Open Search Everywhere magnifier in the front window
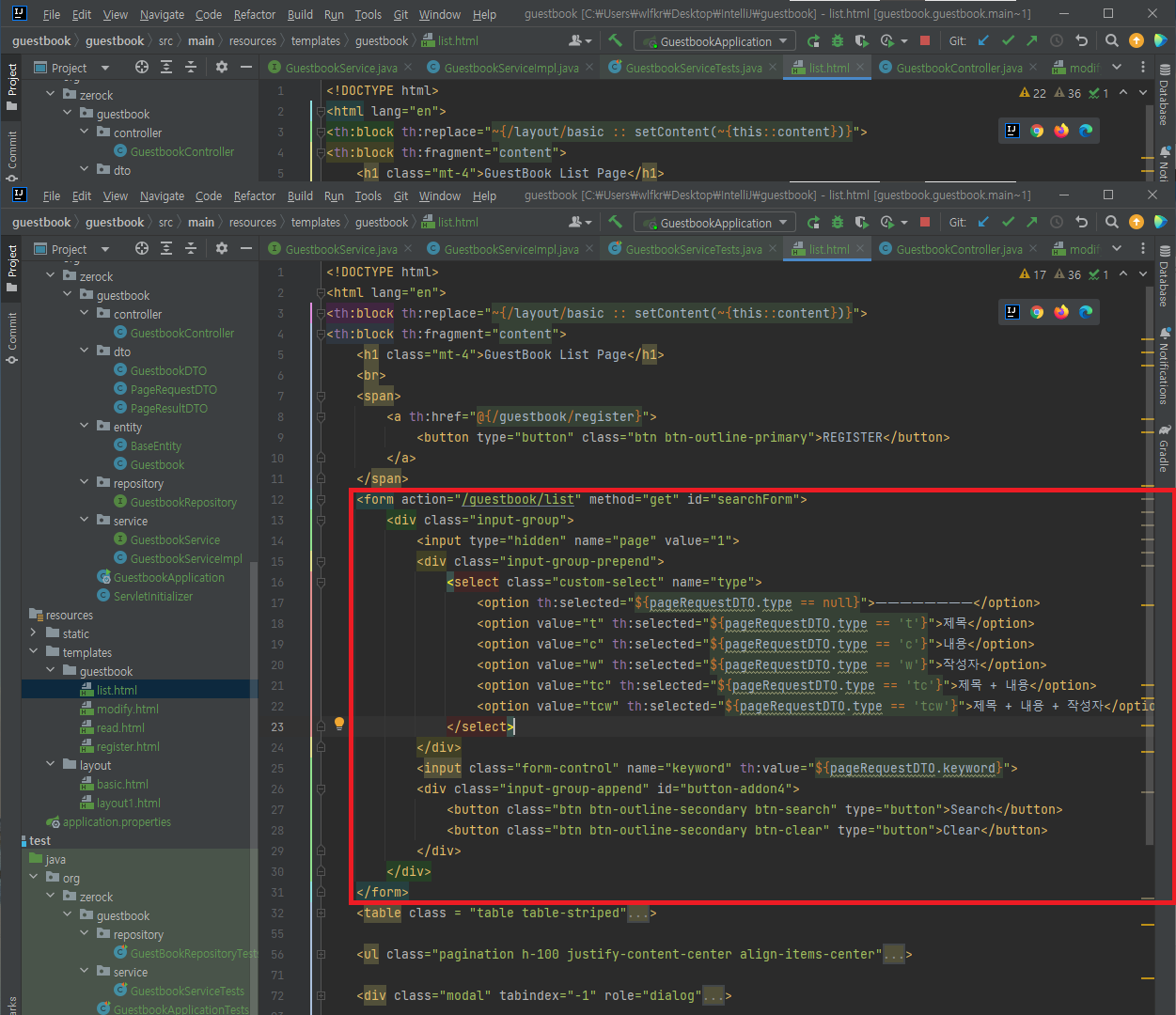This screenshot has height=1015, width=1176. tap(1112, 223)
